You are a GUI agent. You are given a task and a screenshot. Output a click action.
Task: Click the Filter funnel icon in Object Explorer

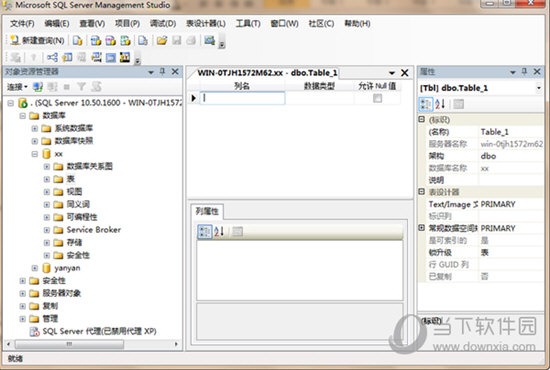click(81, 86)
